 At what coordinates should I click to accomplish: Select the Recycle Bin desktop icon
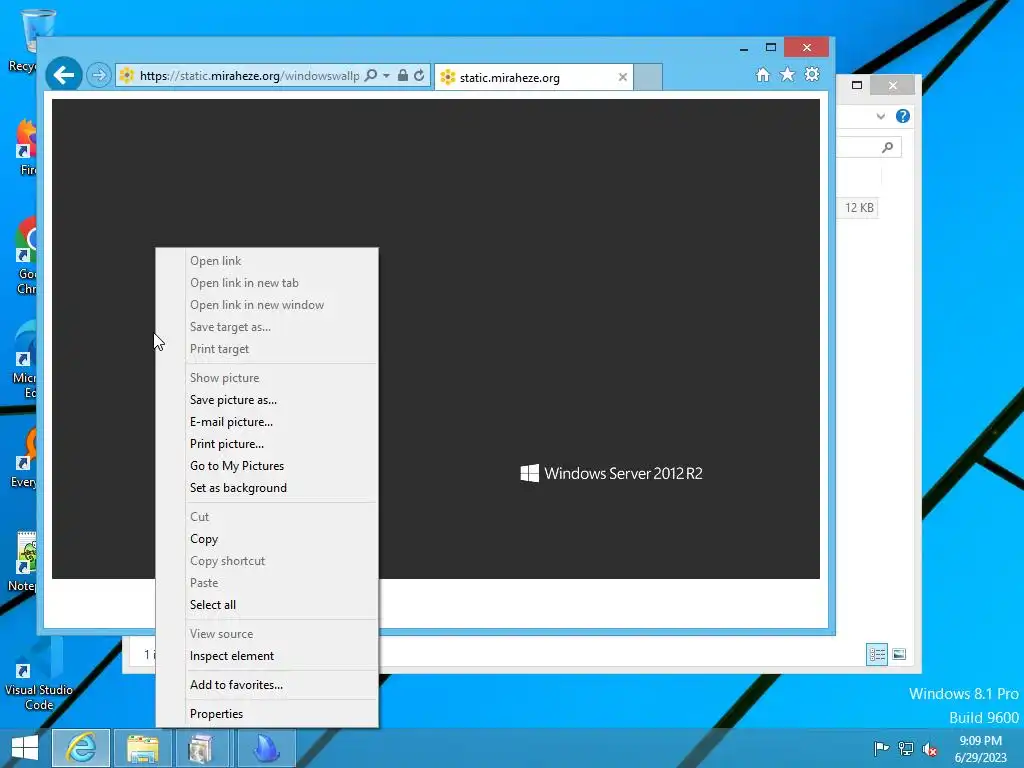[x=23, y=40]
